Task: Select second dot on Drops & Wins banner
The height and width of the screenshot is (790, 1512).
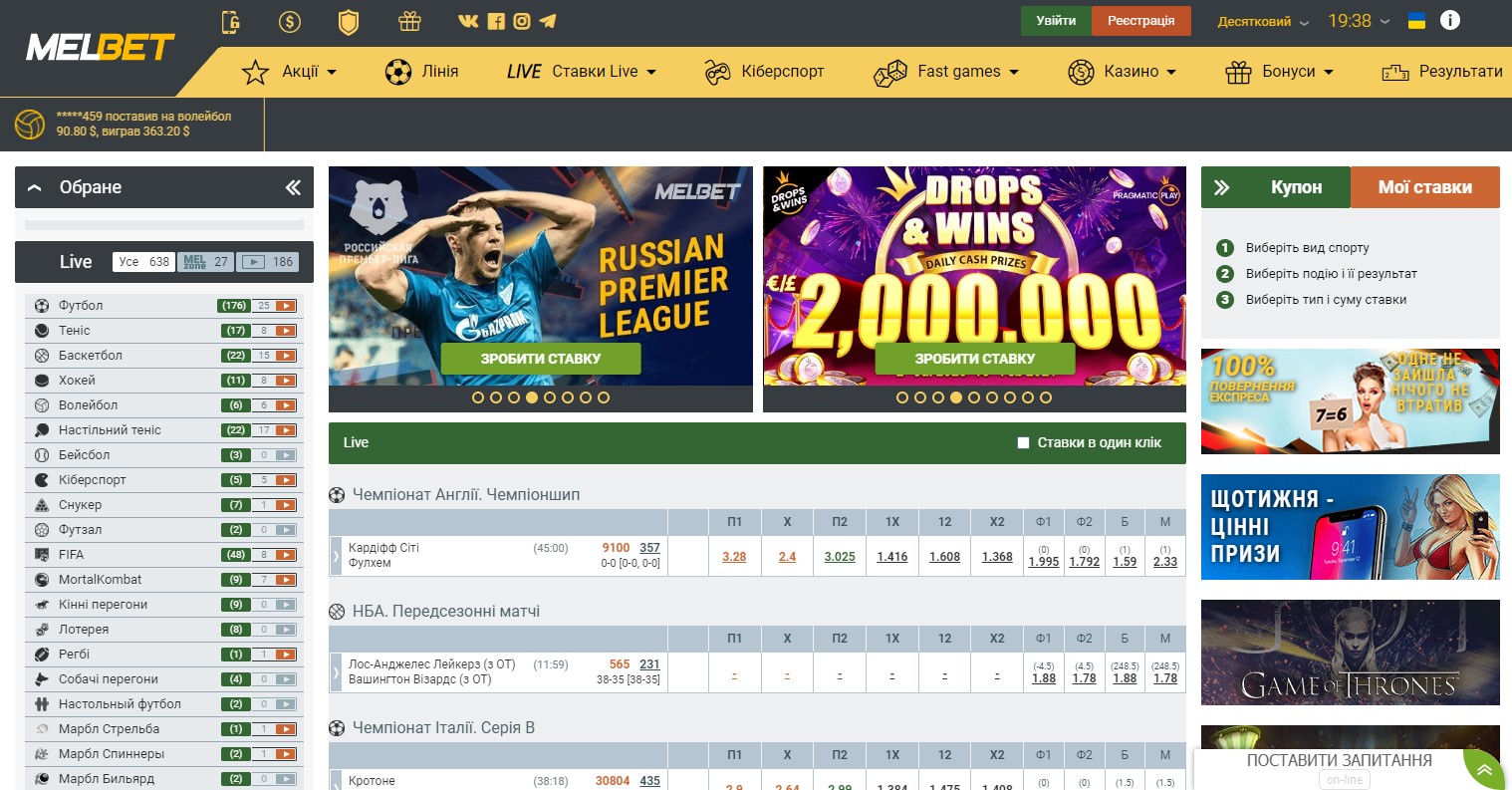Action: pos(920,397)
